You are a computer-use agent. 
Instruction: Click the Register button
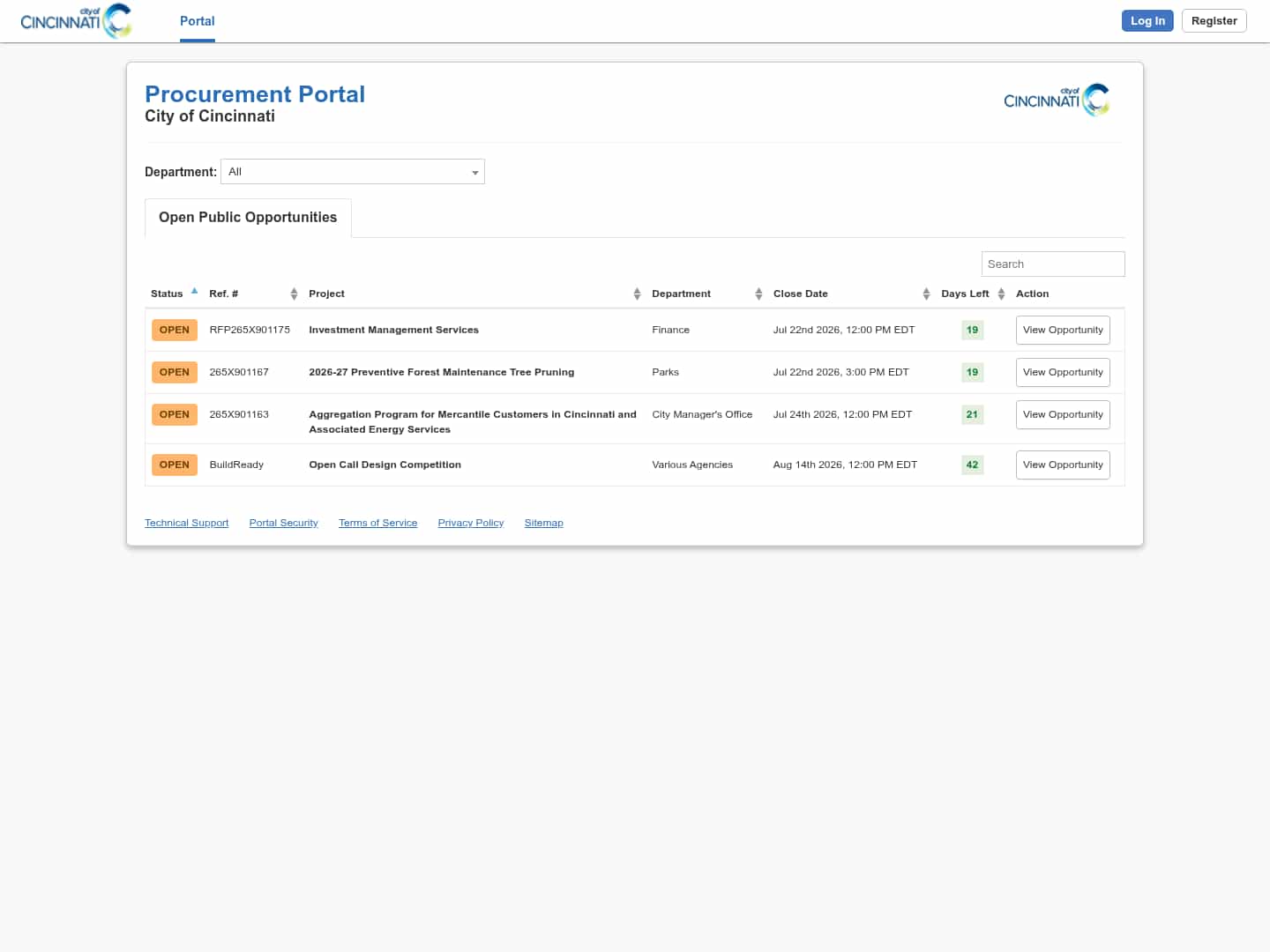pyautogui.click(x=1214, y=21)
